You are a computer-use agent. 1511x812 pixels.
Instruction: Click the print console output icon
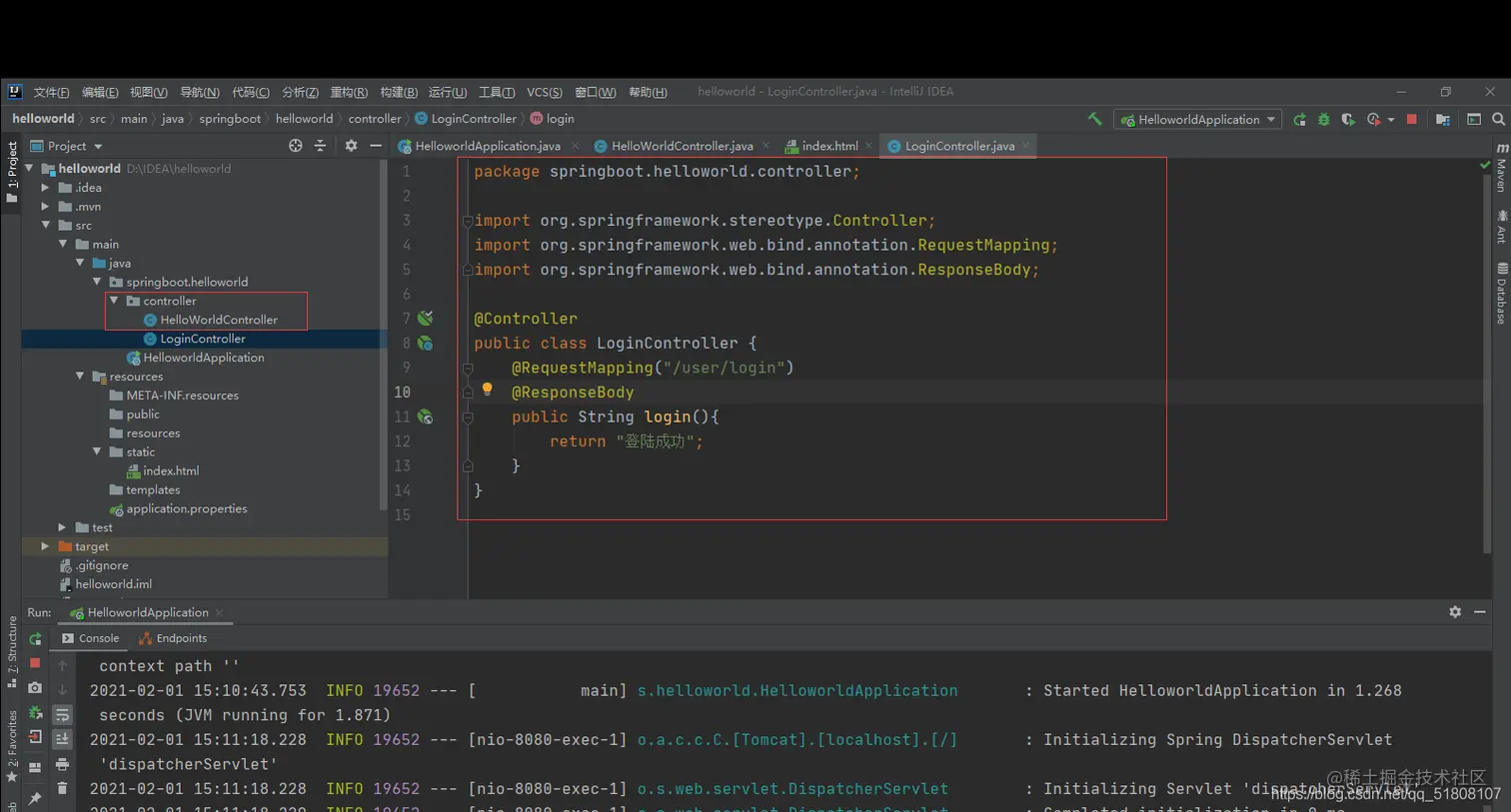tap(62, 764)
